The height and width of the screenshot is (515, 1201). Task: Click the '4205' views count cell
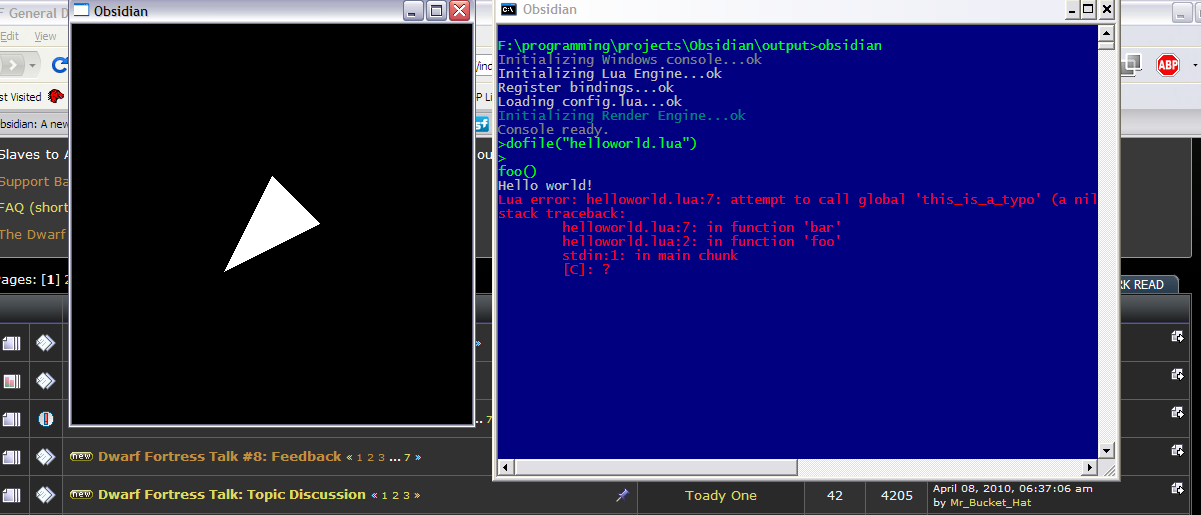pyautogui.click(x=897, y=495)
